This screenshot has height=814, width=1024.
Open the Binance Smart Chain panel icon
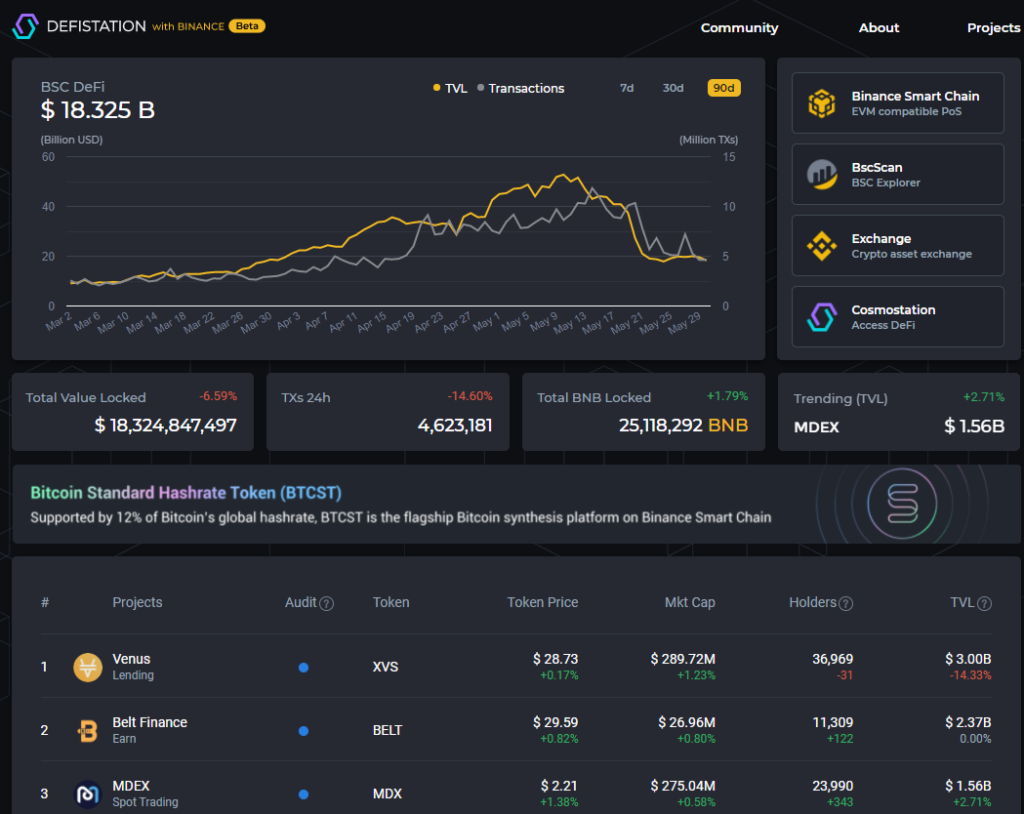pyautogui.click(x=822, y=103)
